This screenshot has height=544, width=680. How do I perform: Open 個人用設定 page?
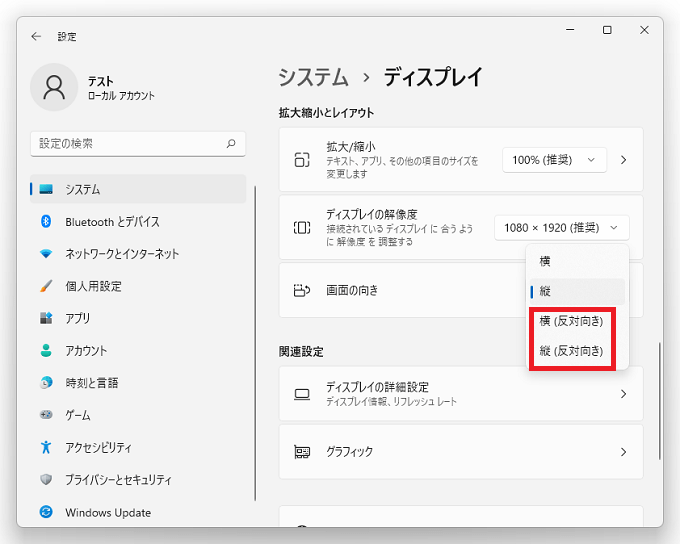[x=138, y=286]
